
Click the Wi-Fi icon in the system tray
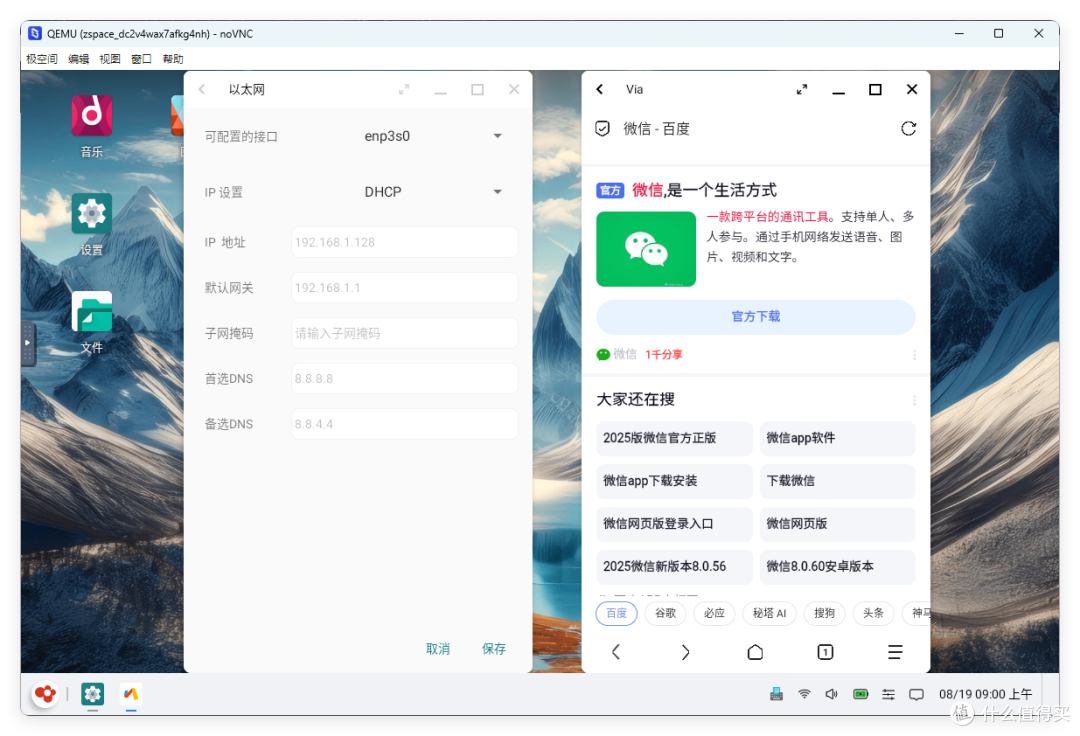coord(804,693)
